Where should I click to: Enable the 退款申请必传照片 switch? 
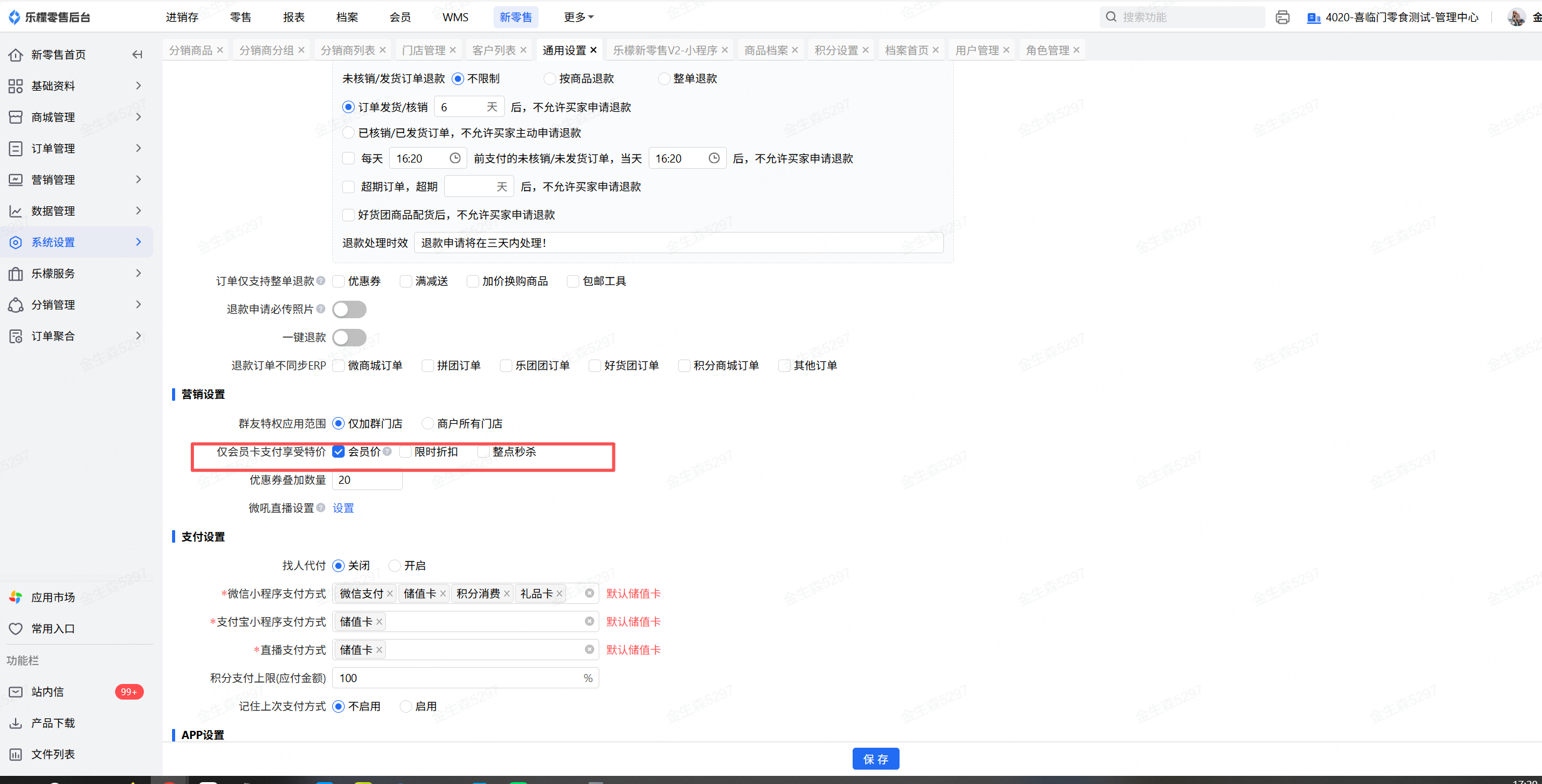point(349,309)
